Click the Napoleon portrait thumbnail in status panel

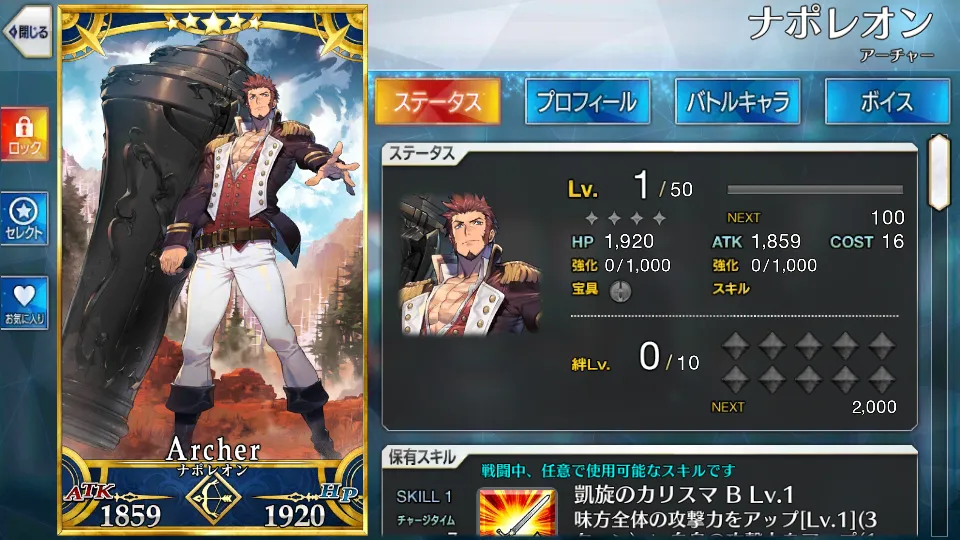tap(470, 264)
